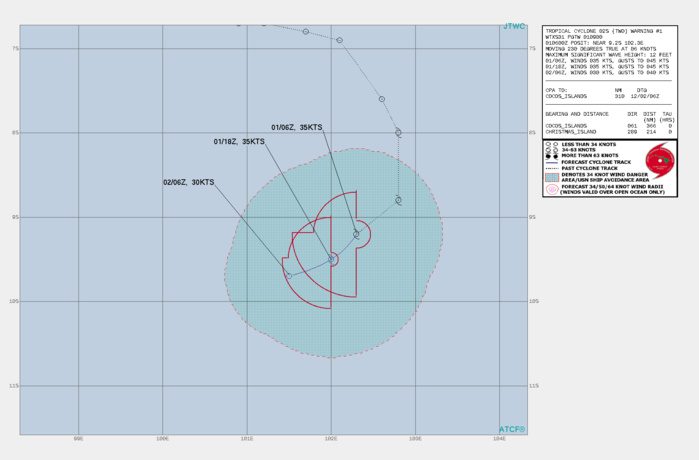This screenshot has height=460, width=699.
Task: Click the 01/06Z, 35KTS map label
Action: point(297,127)
